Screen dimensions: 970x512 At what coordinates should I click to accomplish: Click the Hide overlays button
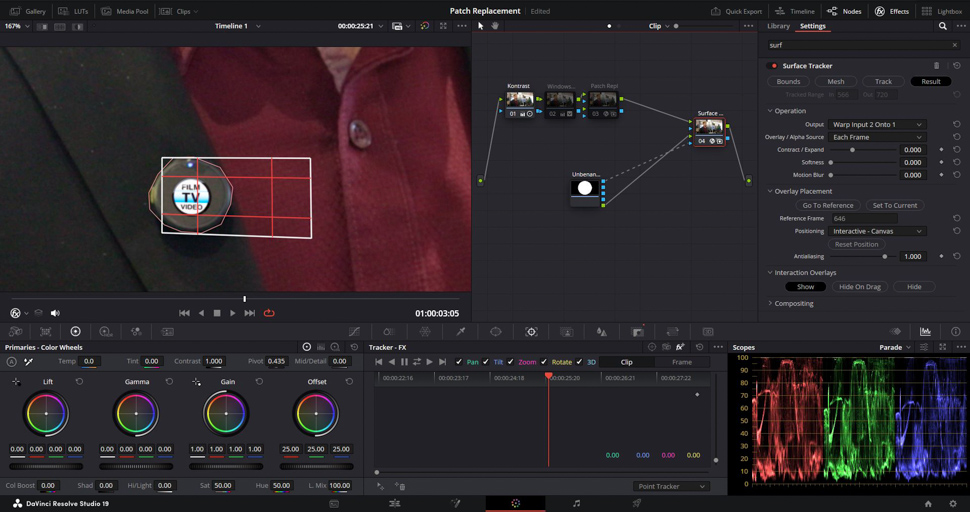tap(914, 287)
